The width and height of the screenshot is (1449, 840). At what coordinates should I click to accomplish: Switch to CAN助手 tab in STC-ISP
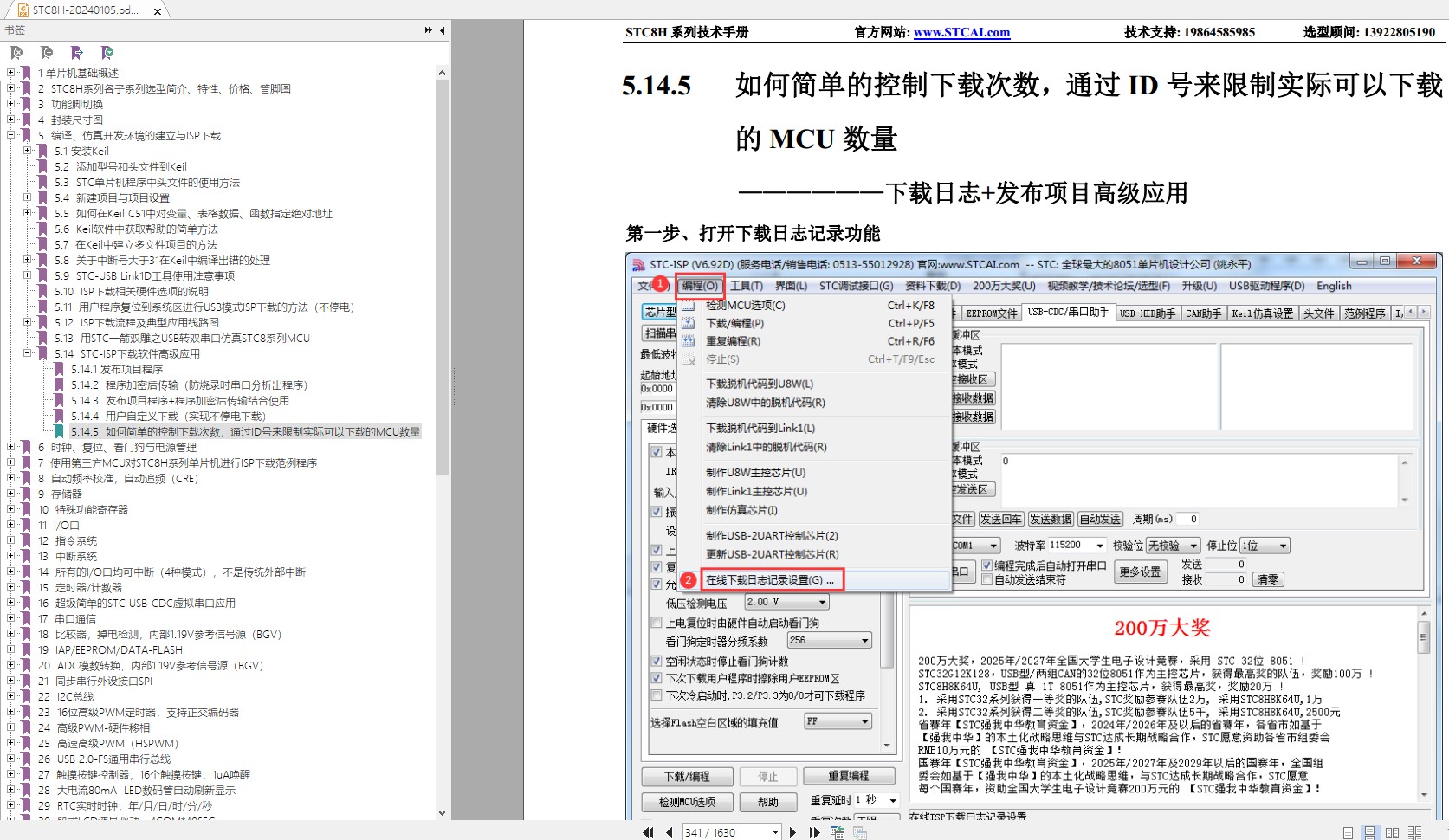tap(1203, 313)
